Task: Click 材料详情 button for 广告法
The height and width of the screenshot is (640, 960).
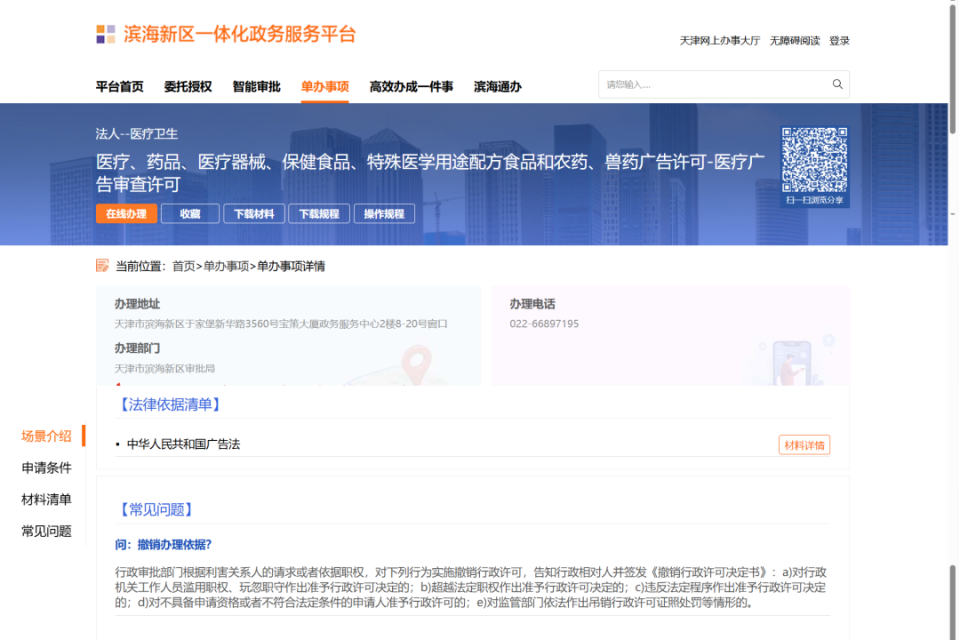Action: click(x=804, y=445)
